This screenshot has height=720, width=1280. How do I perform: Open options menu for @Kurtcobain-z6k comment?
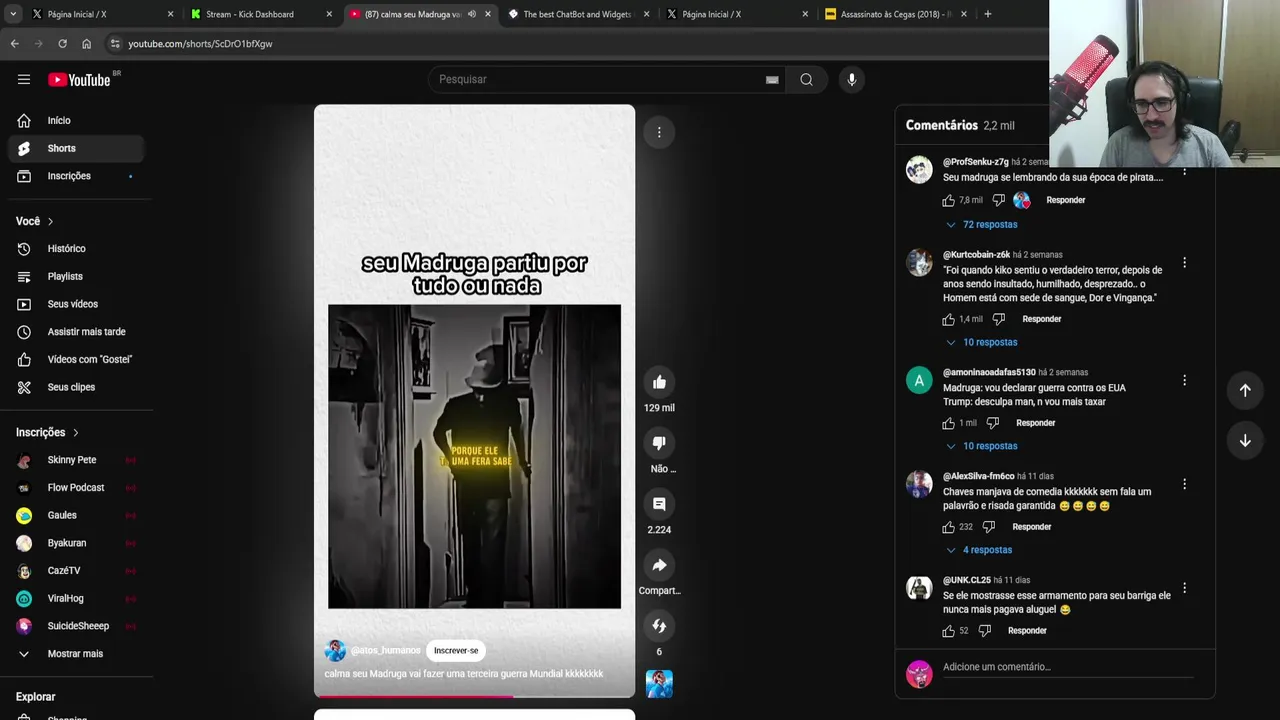click(x=1185, y=263)
